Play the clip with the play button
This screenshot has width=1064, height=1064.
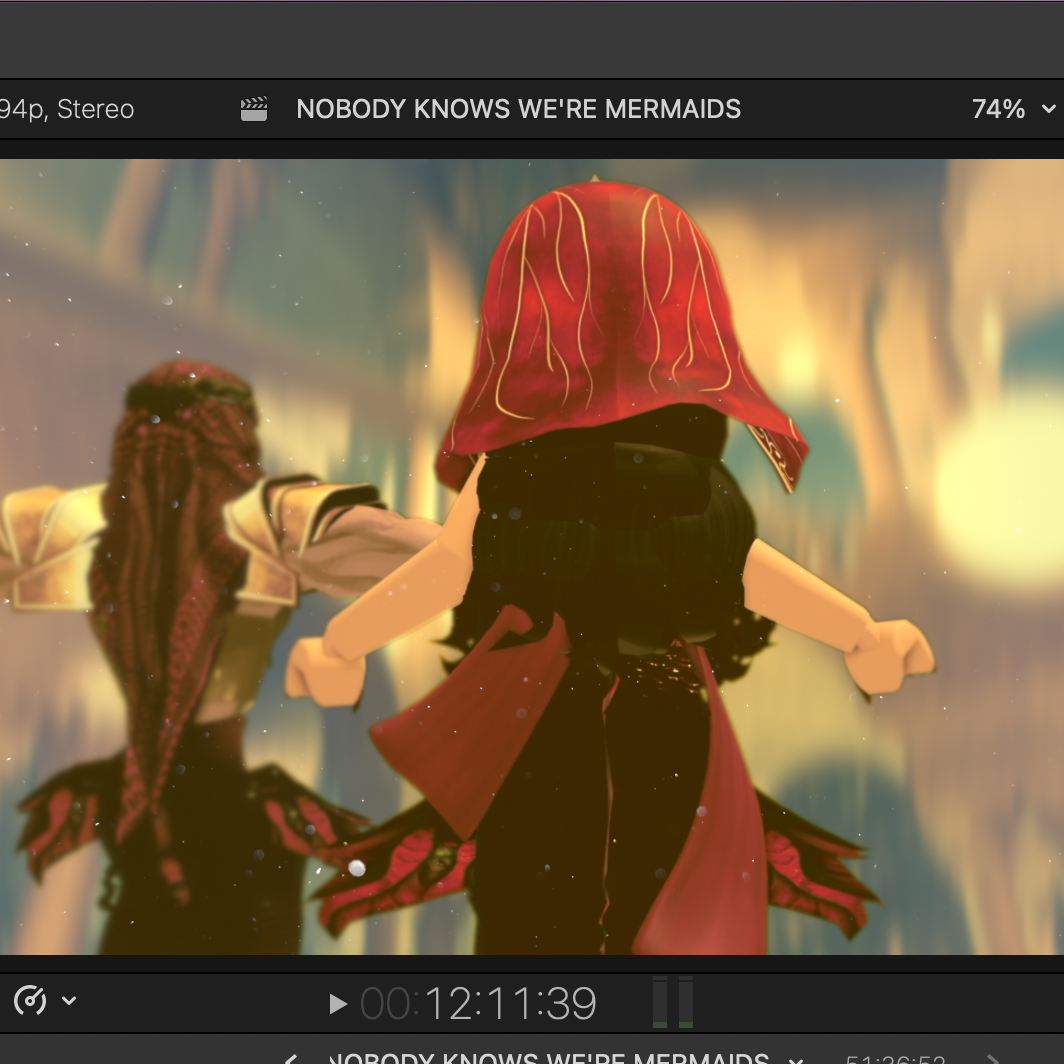pyautogui.click(x=337, y=1004)
